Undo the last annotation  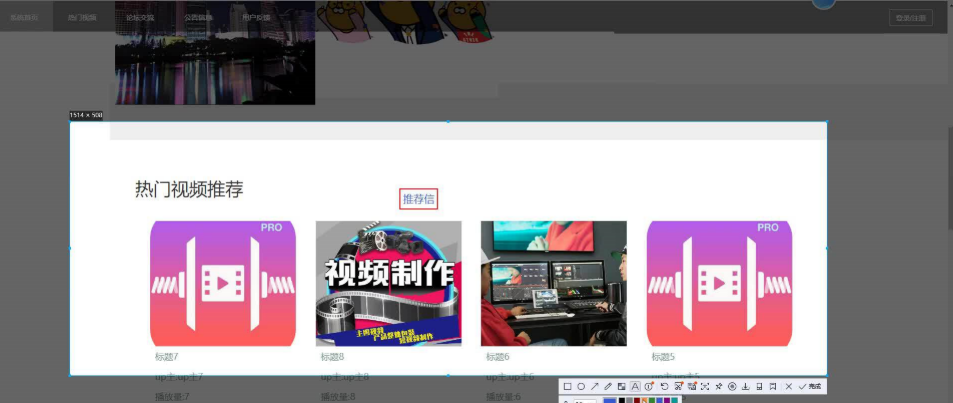(x=664, y=387)
